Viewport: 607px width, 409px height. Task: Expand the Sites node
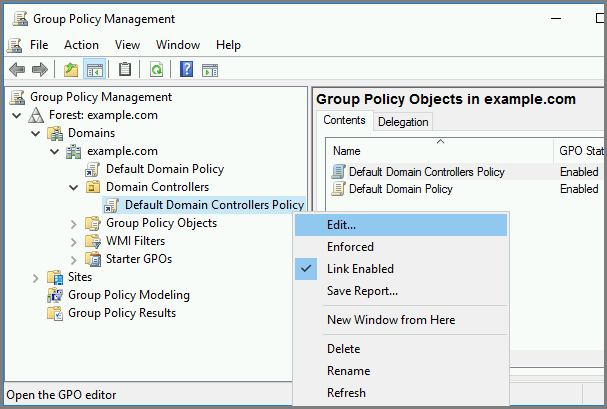(x=36, y=277)
